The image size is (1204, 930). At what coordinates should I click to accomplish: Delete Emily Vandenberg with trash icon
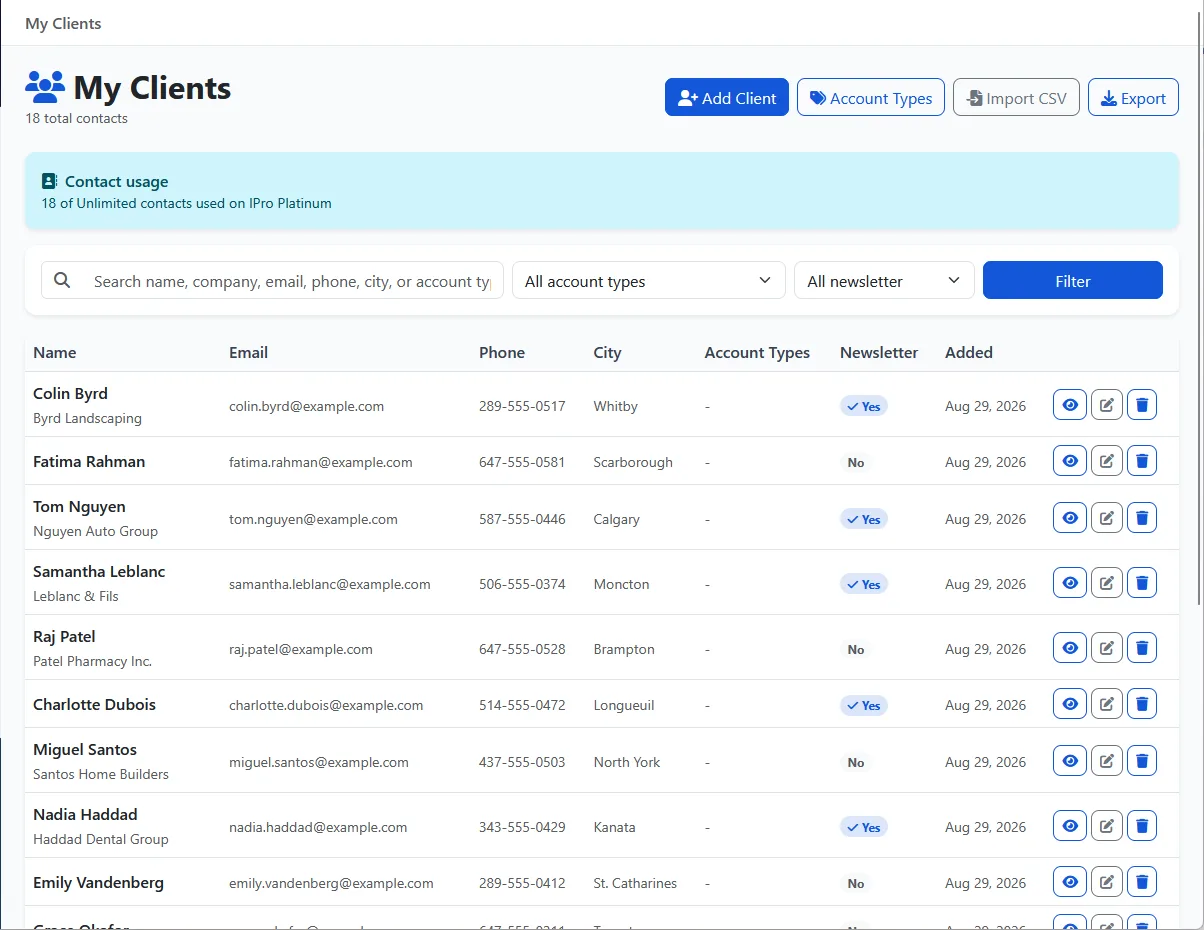[x=1142, y=882]
